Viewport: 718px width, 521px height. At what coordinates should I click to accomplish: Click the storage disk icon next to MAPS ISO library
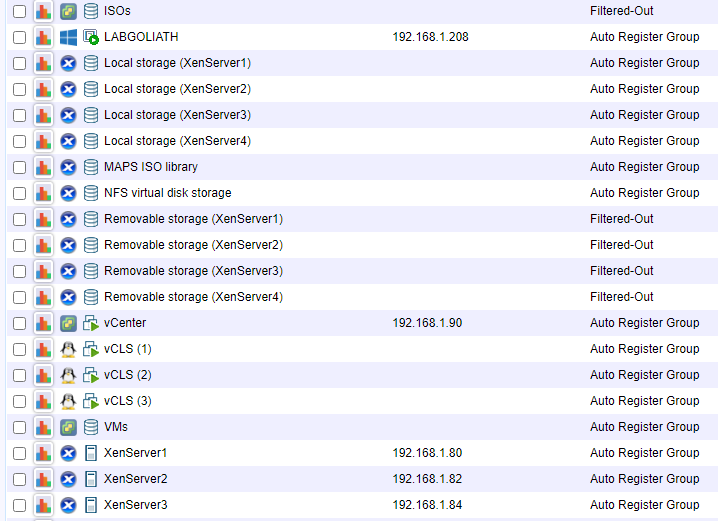[x=91, y=167]
